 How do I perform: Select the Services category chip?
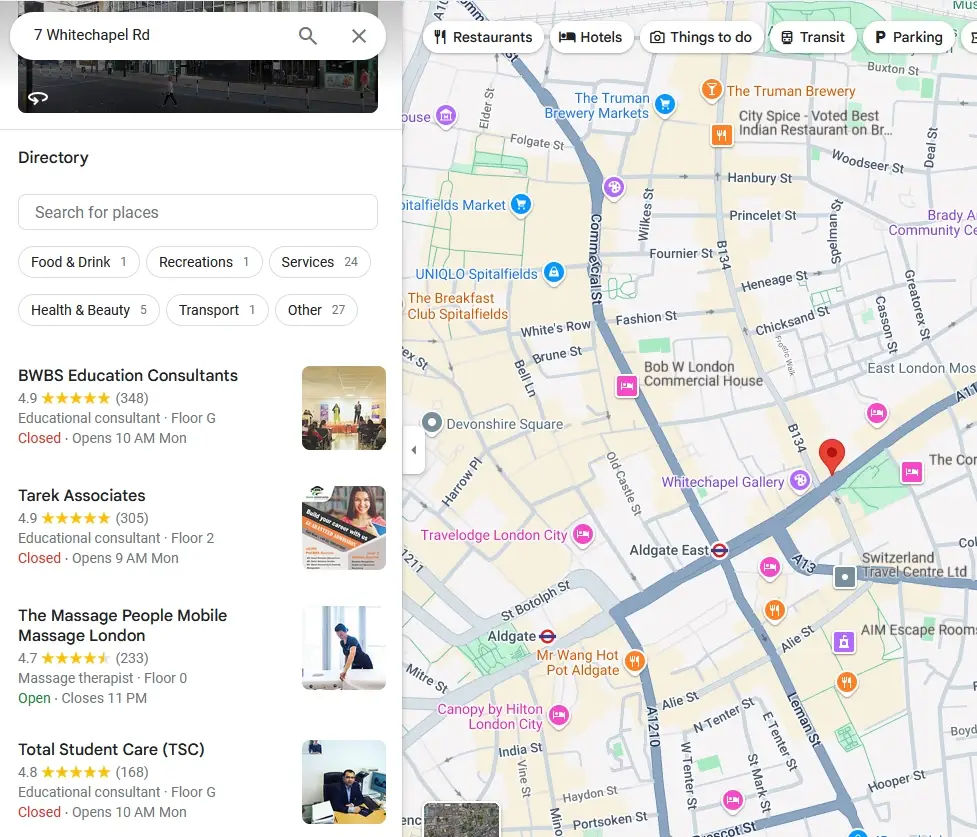pos(319,262)
